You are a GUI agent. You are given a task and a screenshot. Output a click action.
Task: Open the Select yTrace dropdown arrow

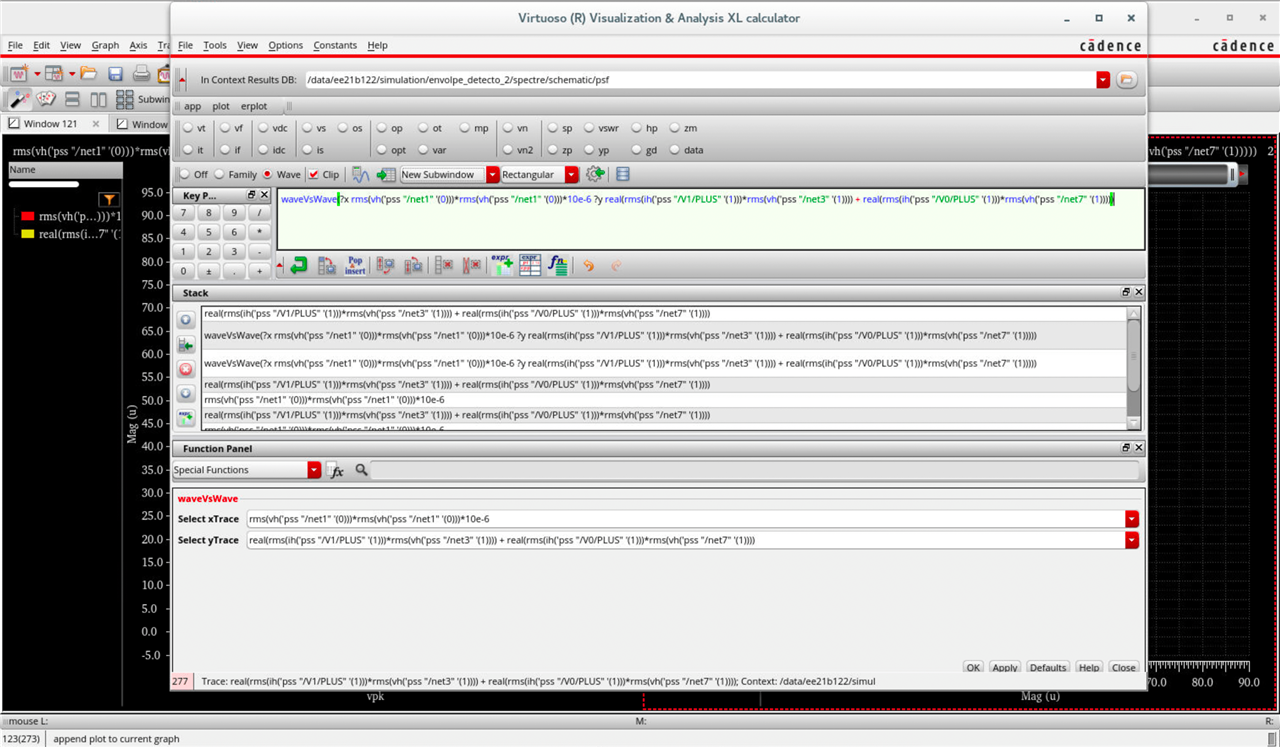1132,540
